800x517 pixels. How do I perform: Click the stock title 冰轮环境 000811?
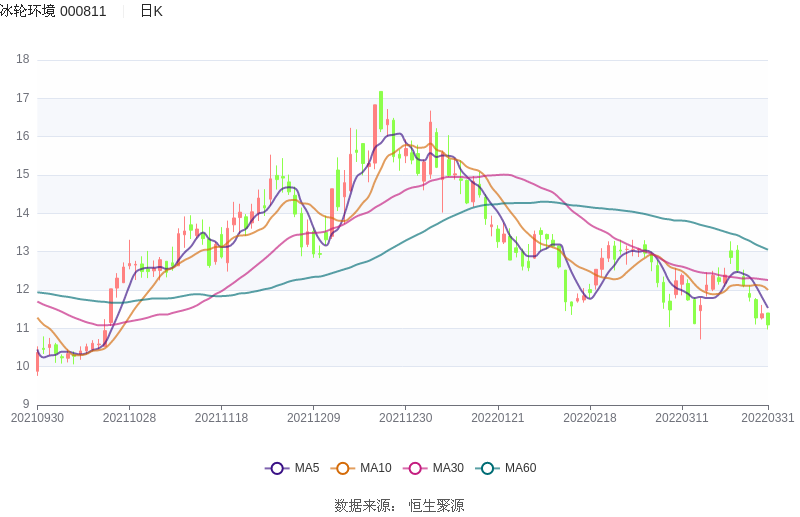pos(54,11)
